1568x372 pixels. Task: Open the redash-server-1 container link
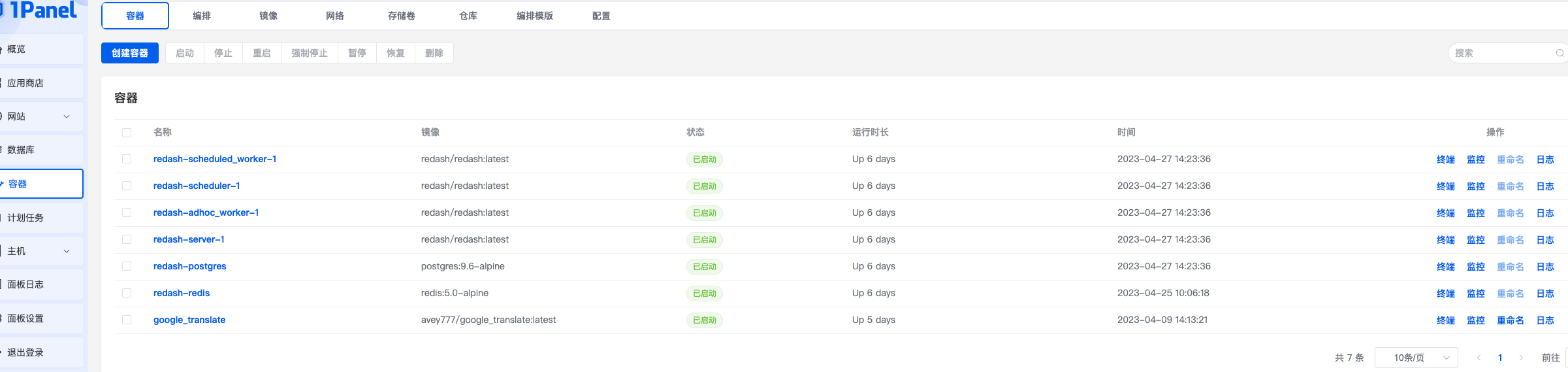point(189,239)
